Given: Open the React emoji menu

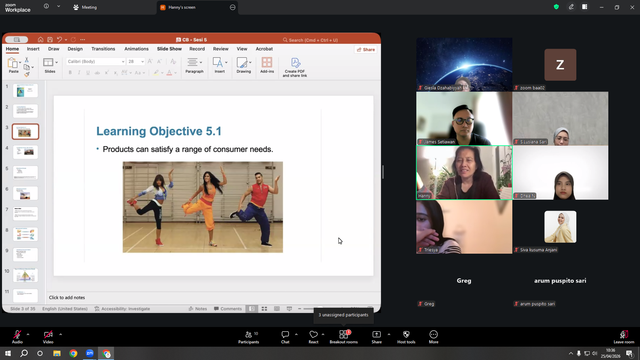Looking at the screenshot, I should point(313,337).
